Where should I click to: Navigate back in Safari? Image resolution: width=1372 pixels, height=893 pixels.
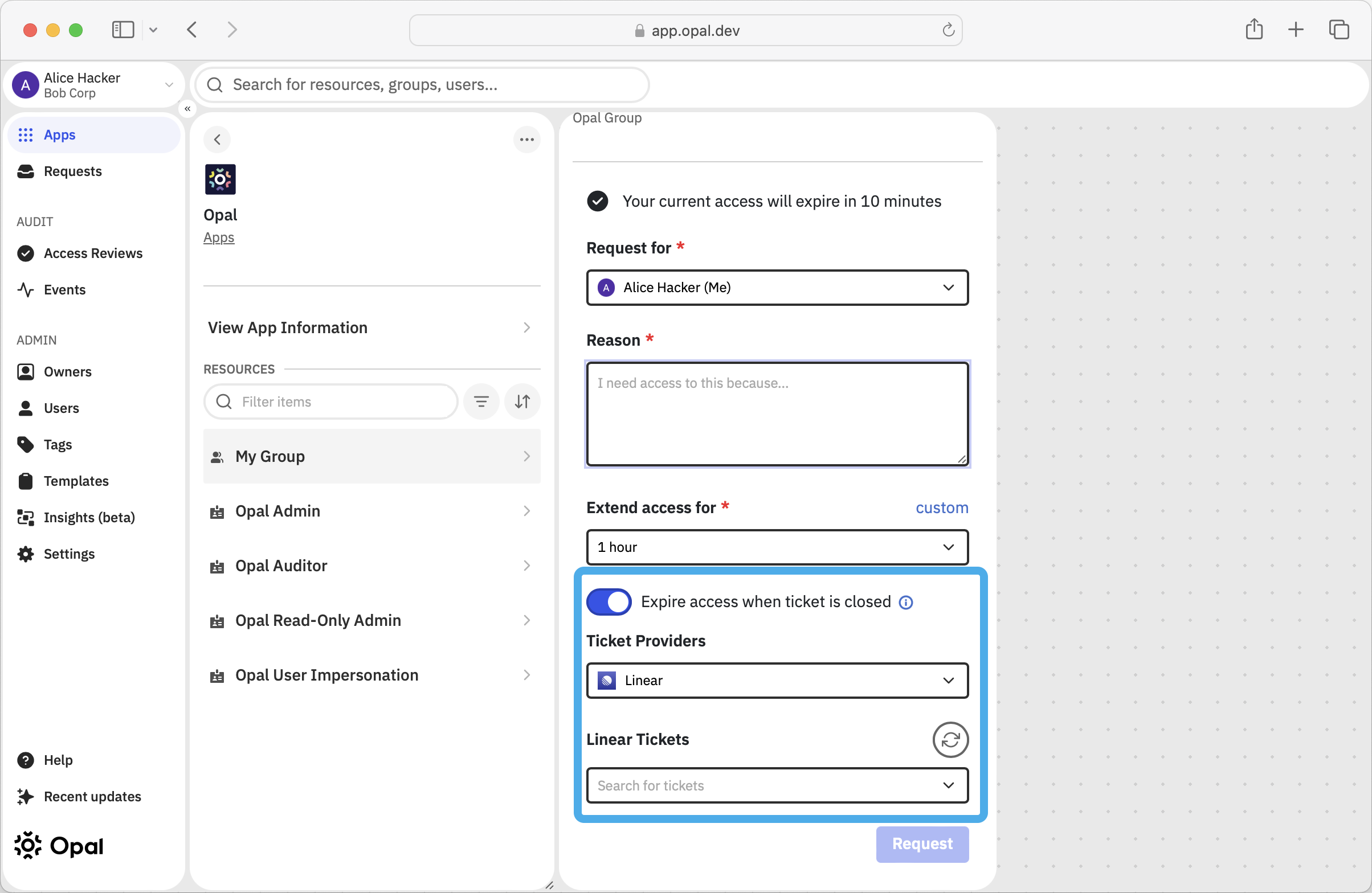(x=192, y=30)
